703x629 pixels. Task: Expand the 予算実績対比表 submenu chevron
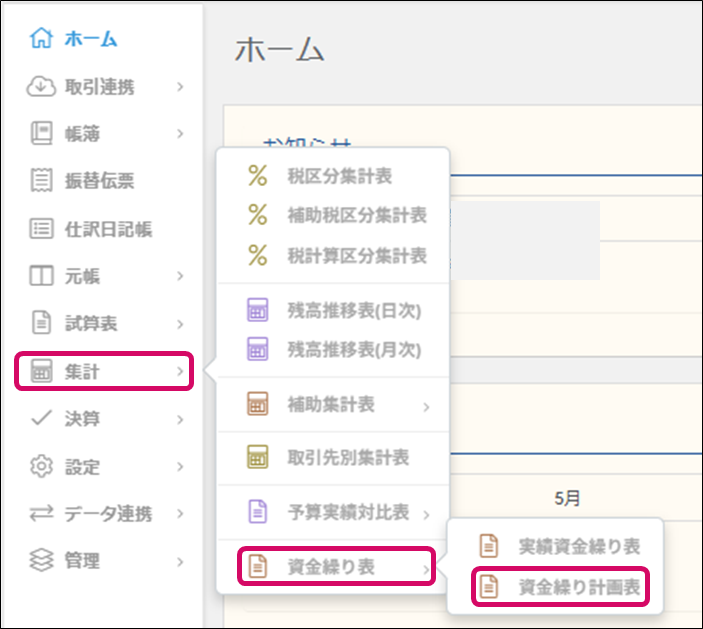(426, 514)
